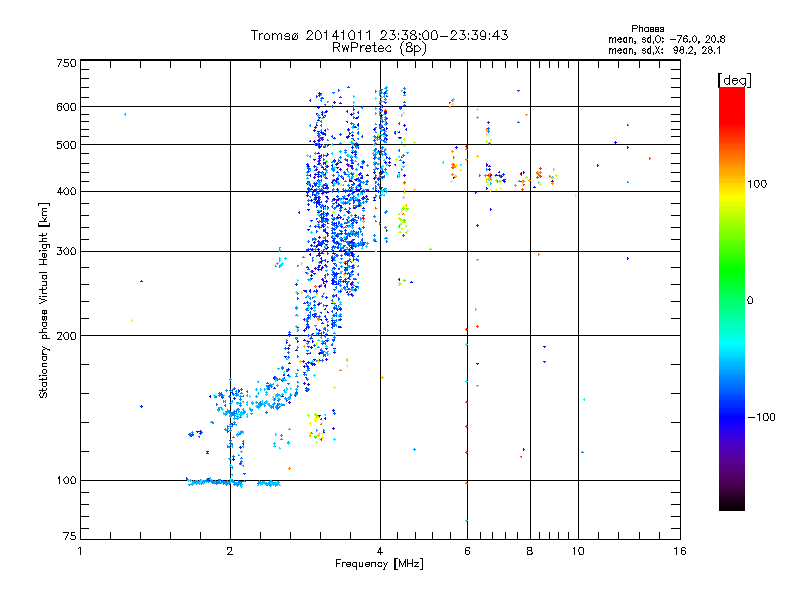800x600 pixels.
Task: Select the 'RwPretec (8p)' subtitle
Action: coord(379,48)
